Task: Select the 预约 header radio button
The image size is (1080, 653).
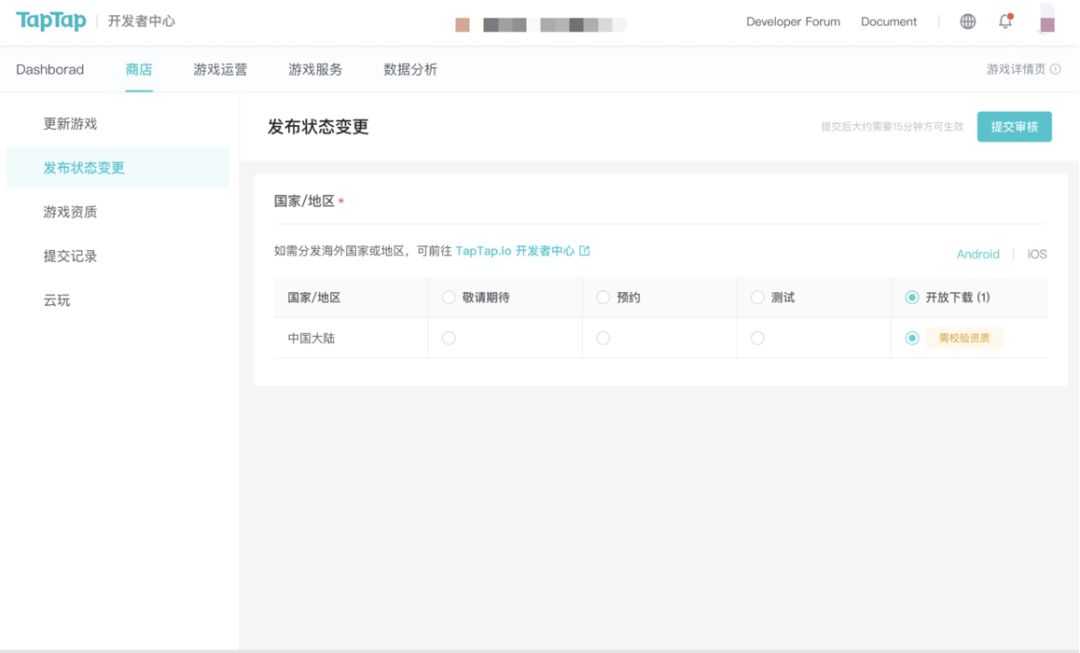Action: click(x=603, y=298)
